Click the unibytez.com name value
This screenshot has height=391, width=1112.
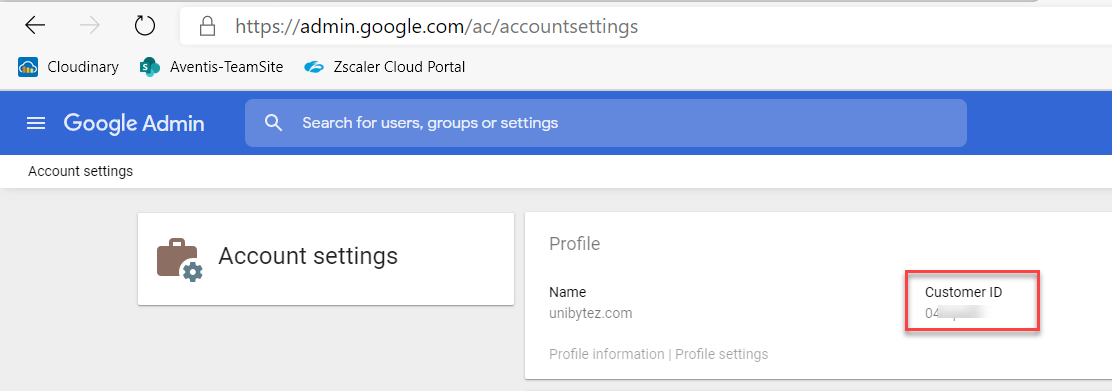tap(591, 313)
